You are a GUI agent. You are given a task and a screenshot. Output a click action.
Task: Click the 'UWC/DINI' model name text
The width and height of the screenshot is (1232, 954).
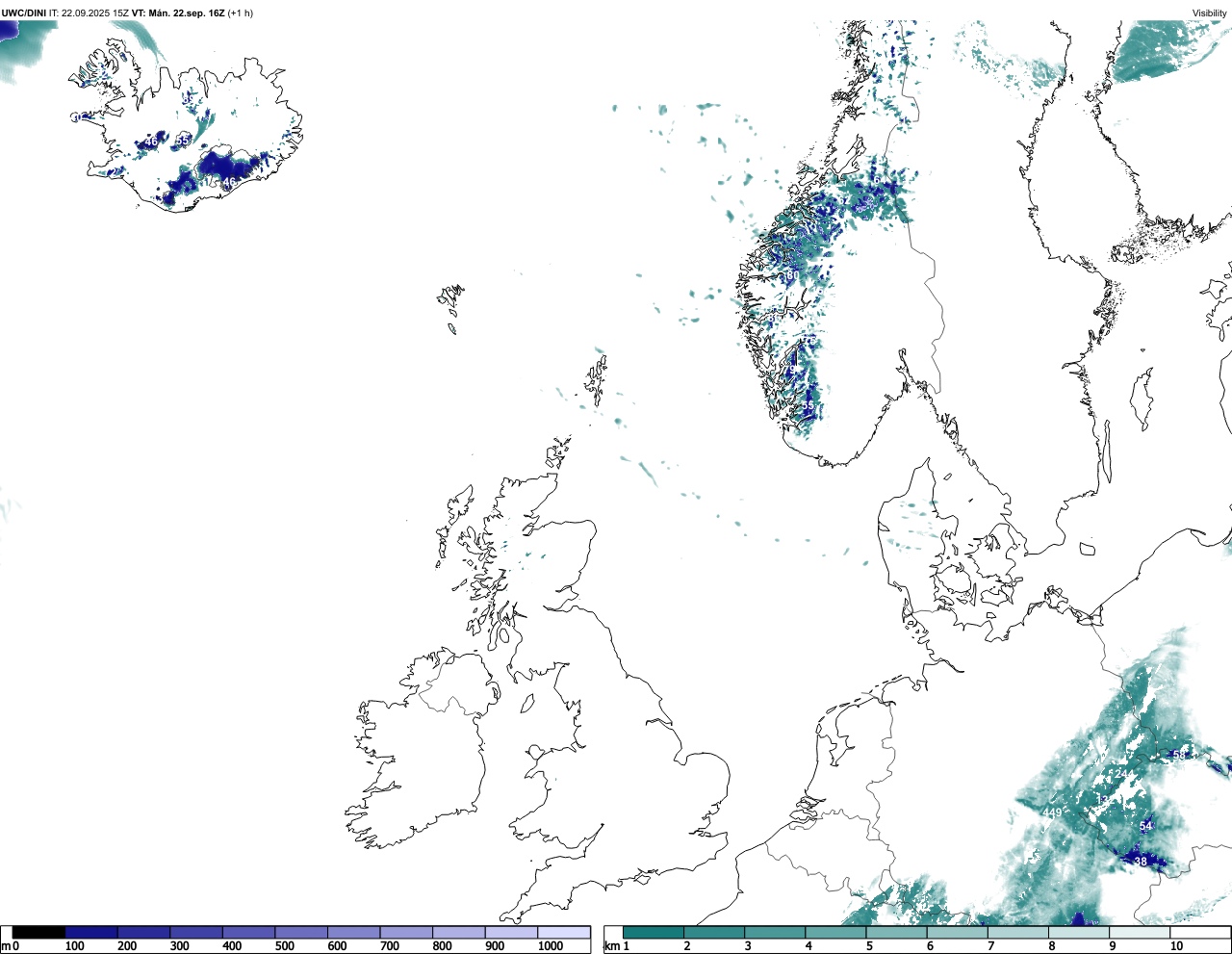[23, 13]
